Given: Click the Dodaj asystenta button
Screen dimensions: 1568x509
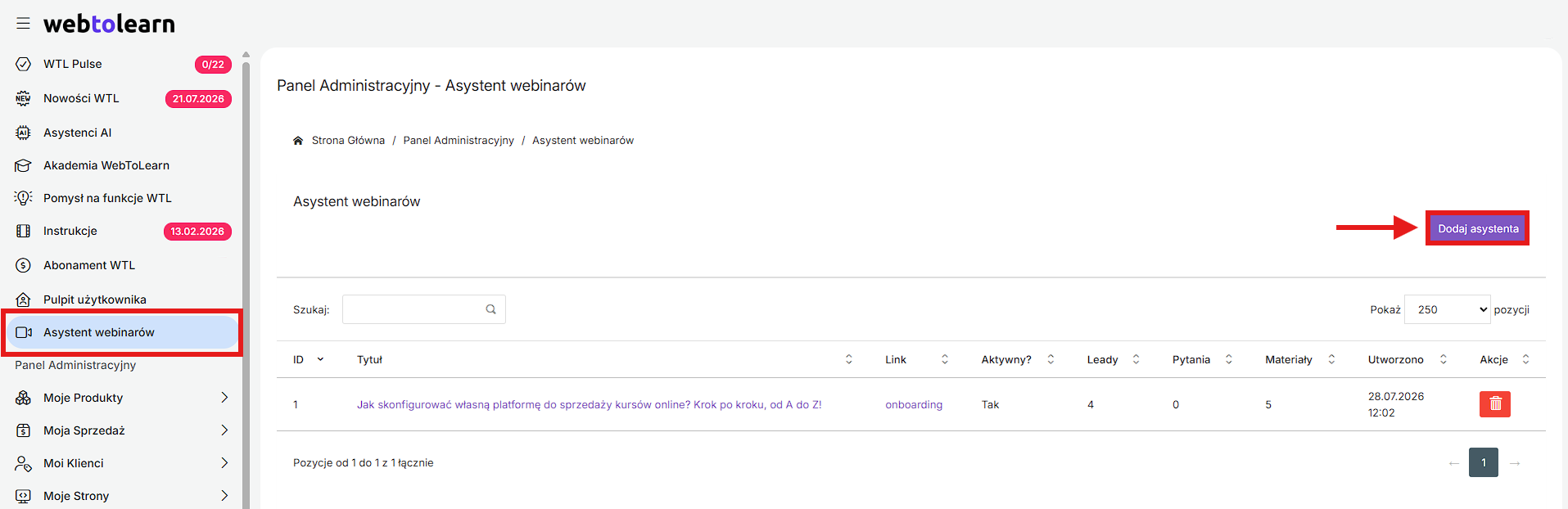Looking at the screenshot, I should pyautogui.click(x=1478, y=228).
